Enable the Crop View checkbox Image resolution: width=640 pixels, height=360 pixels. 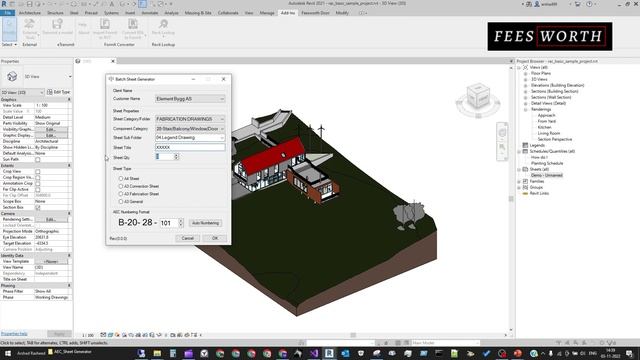(x=38, y=172)
